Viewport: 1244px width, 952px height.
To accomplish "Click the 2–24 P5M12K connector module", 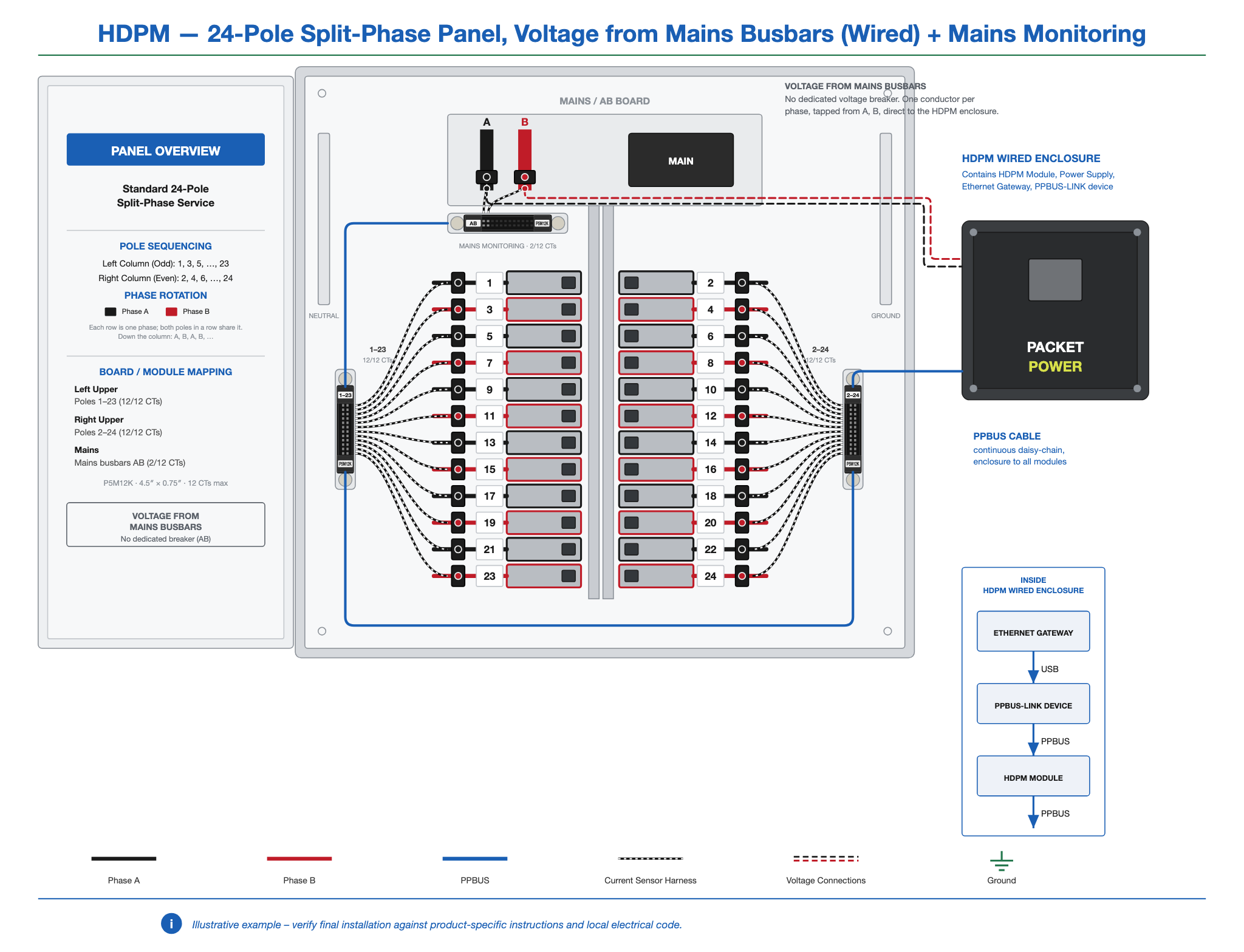I will pyautogui.click(x=853, y=429).
